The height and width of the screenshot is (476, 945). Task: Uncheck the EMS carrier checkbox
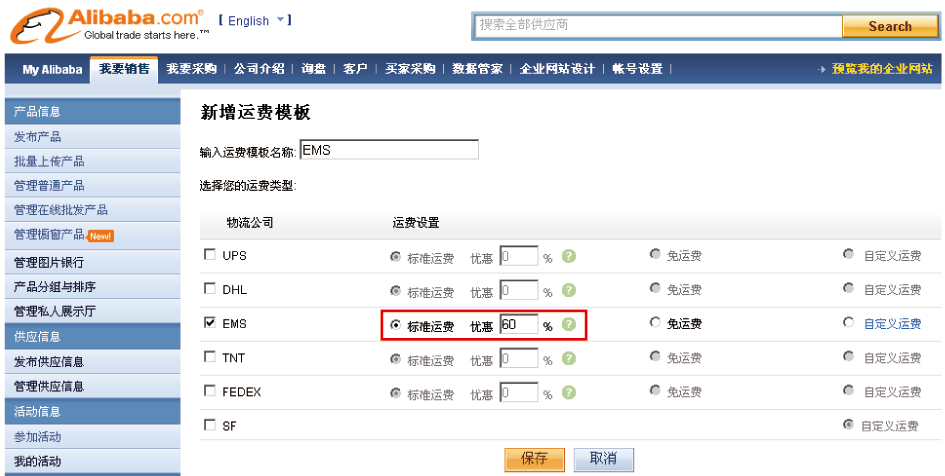(210, 323)
